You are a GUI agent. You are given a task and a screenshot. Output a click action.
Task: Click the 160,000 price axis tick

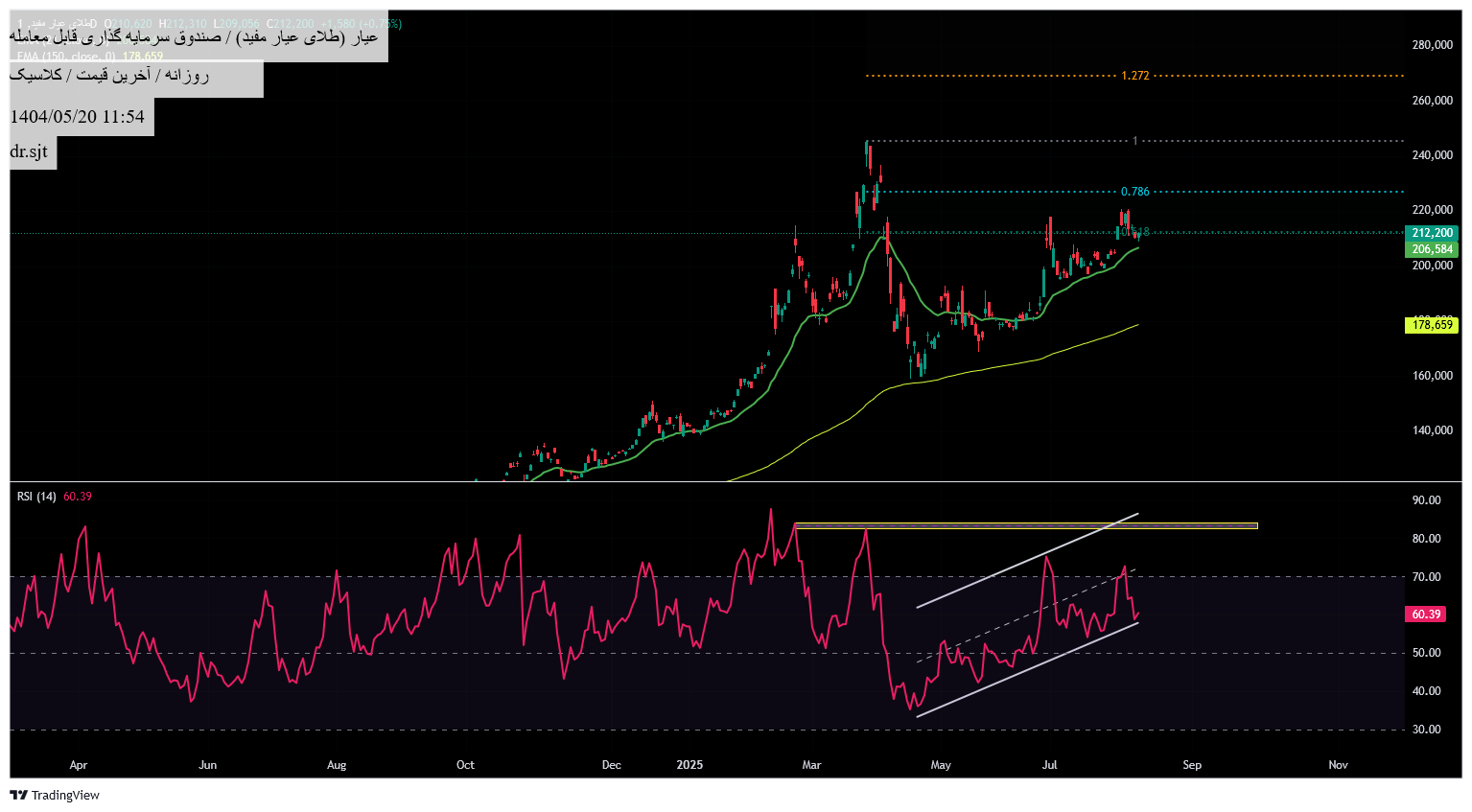(1433, 376)
